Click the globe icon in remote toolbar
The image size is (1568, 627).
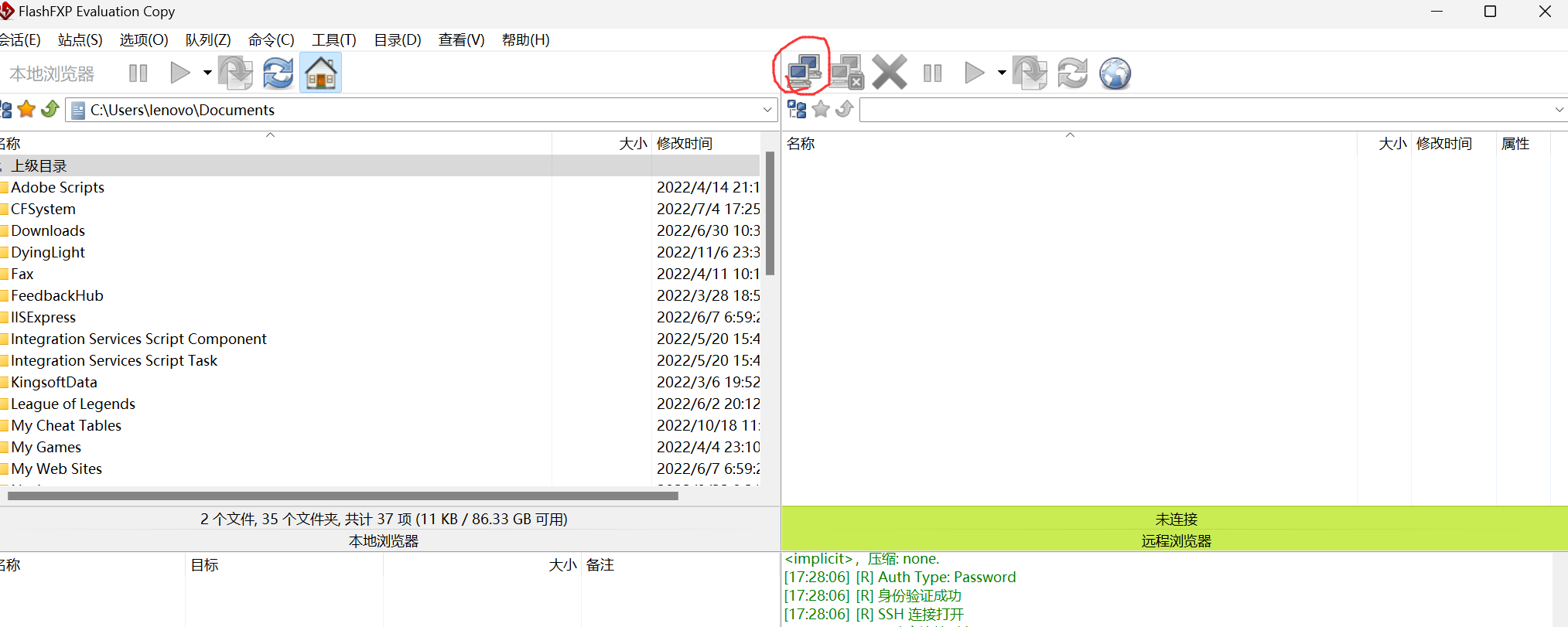(x=1115, y=73)
